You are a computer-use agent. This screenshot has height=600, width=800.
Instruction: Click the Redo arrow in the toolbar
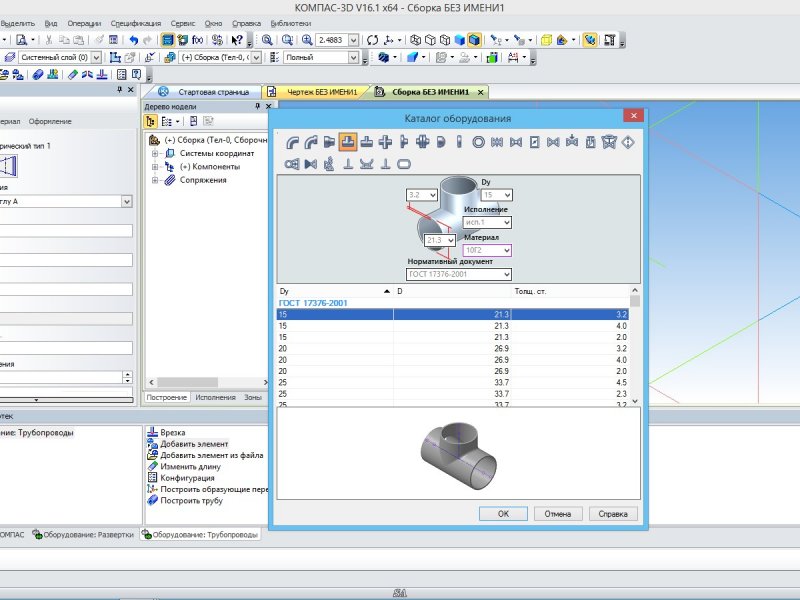click(x=147, y=40)
